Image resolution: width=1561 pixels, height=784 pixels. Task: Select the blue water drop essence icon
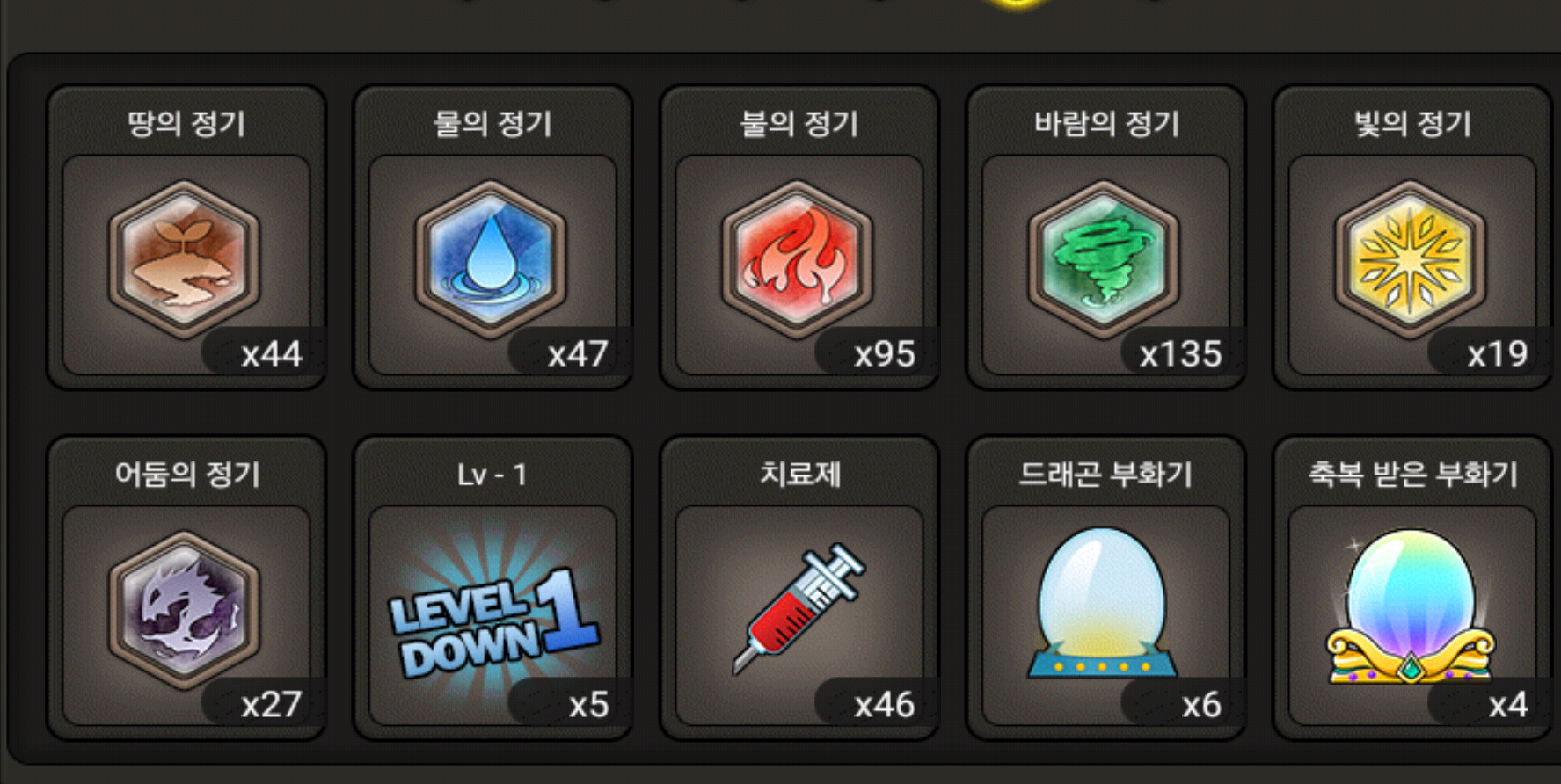click(491, 259)
